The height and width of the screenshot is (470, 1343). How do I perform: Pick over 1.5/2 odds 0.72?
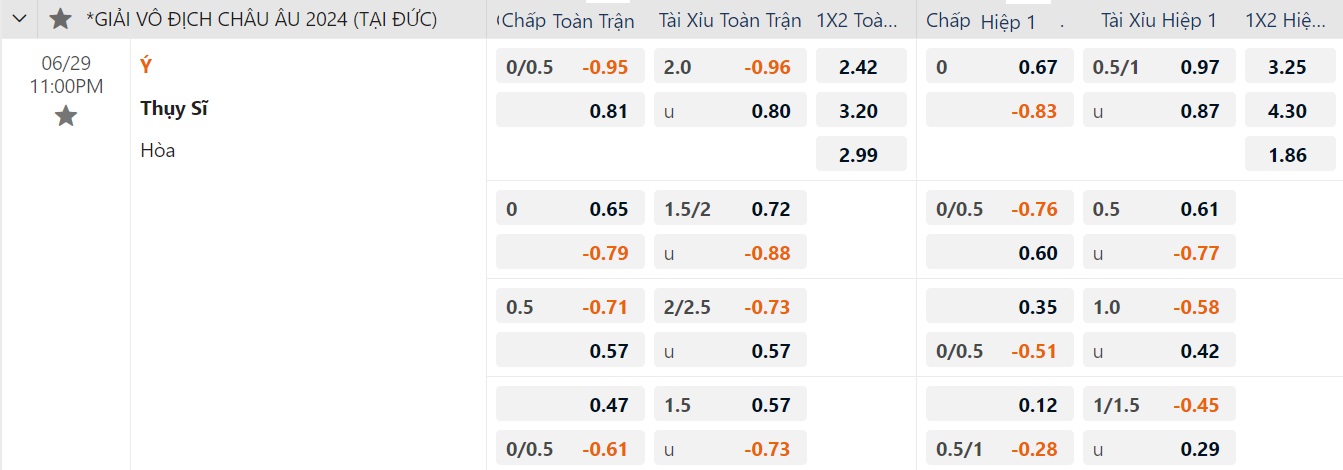[730, 209]
